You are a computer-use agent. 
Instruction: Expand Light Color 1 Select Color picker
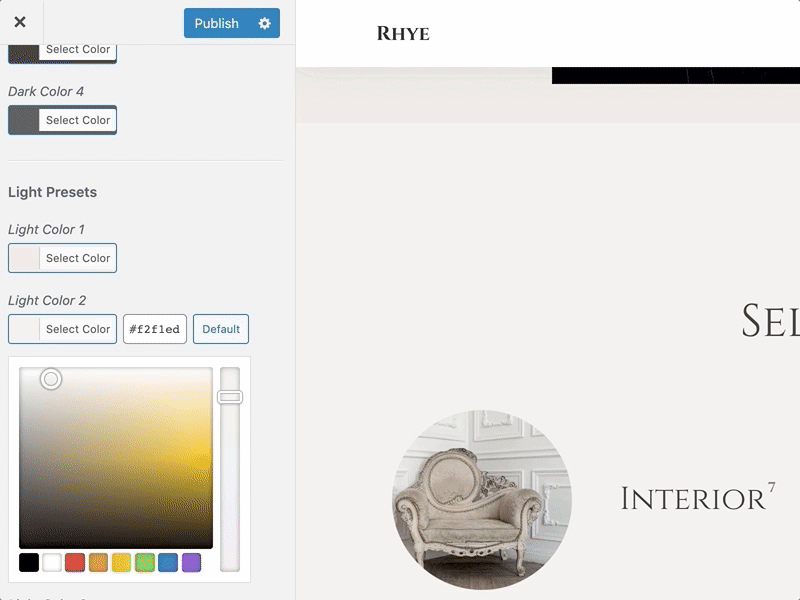tap(62, 258)
